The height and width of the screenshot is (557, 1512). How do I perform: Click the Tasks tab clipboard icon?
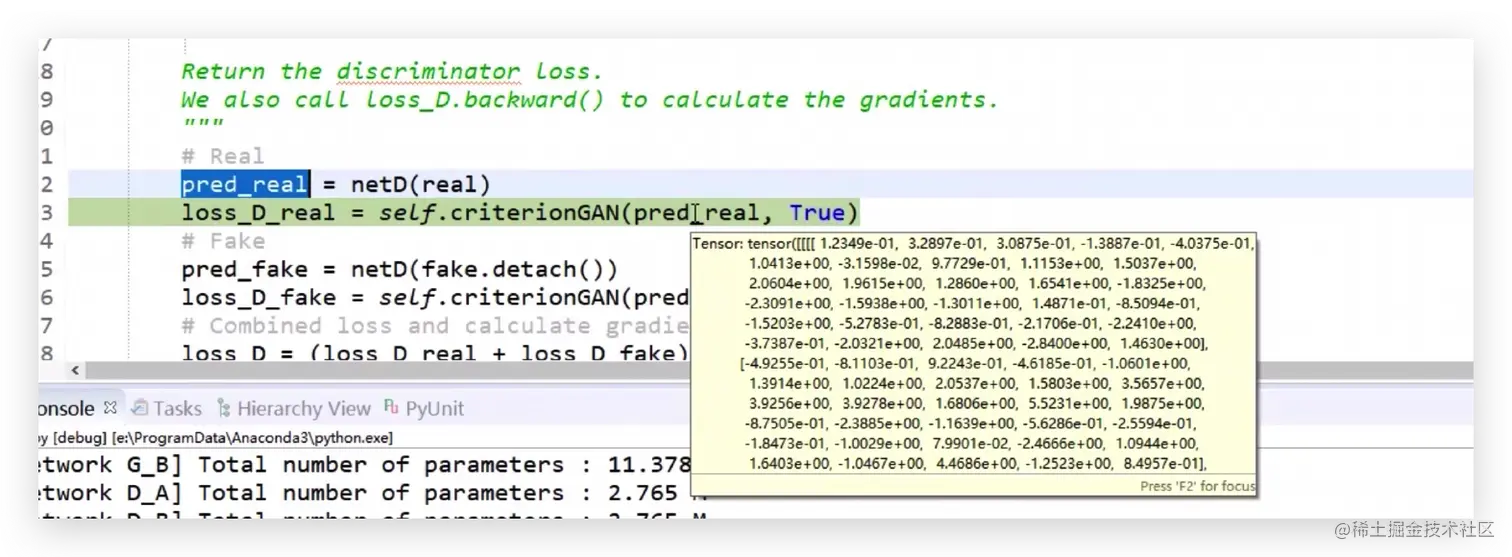(140, 408)
